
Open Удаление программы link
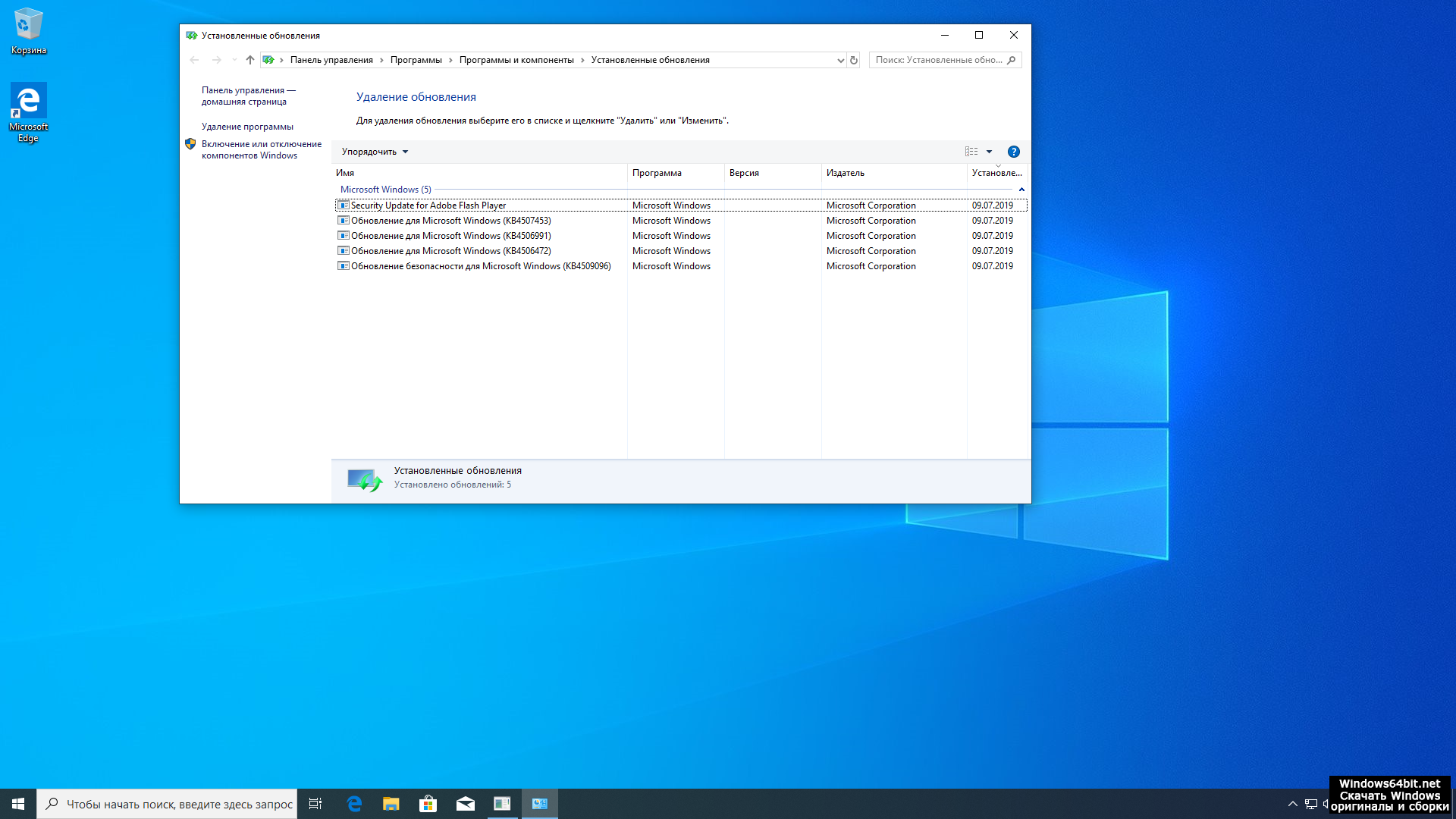(x=247, y=127)
